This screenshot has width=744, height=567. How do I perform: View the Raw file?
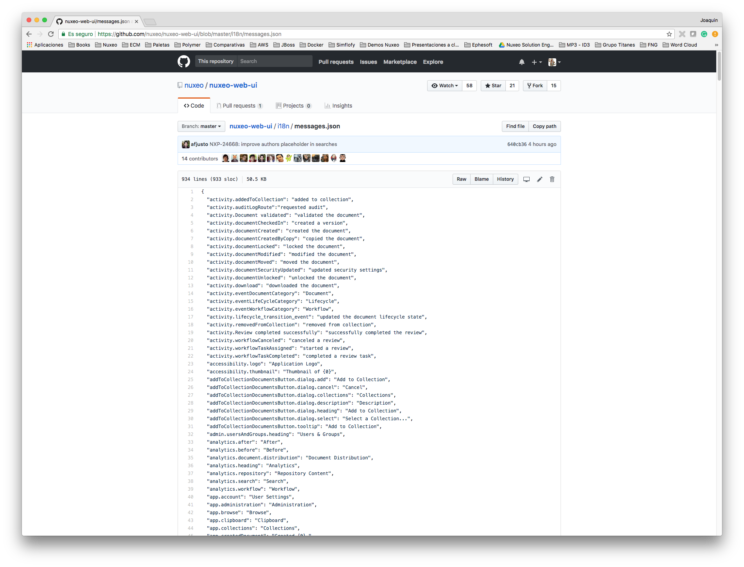pyautogui.click(x=461, y=179)
